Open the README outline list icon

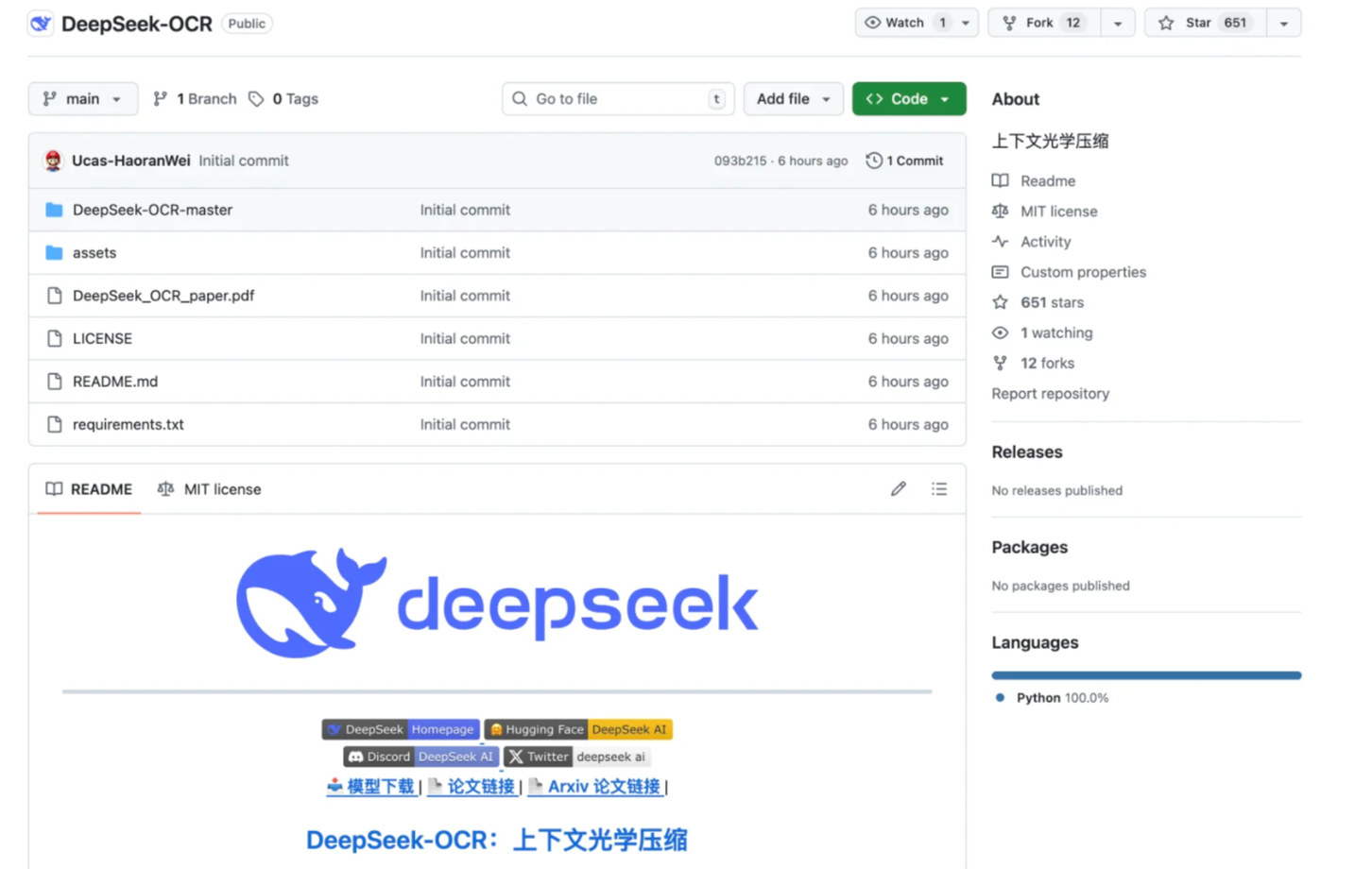[x=939, y=489]
